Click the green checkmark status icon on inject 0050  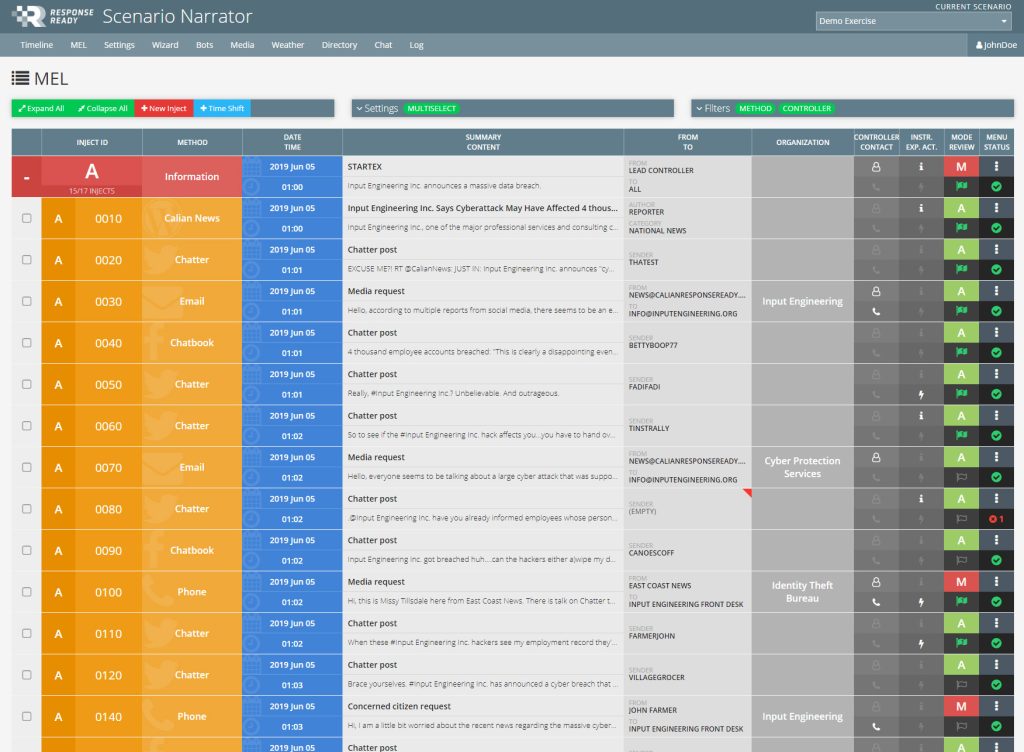pyautogui.click(x=995, y=394)
